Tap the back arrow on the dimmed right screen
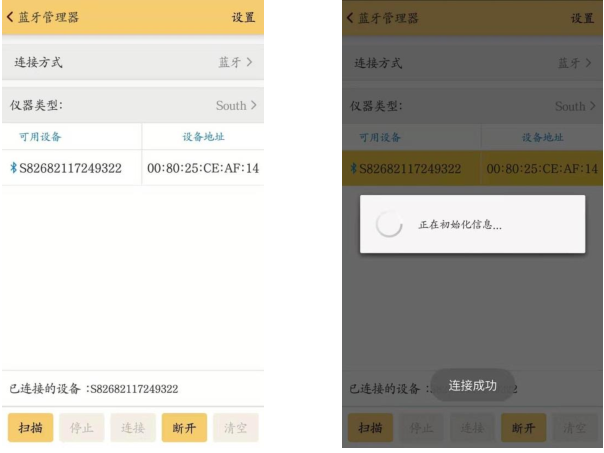 [349, 17]
